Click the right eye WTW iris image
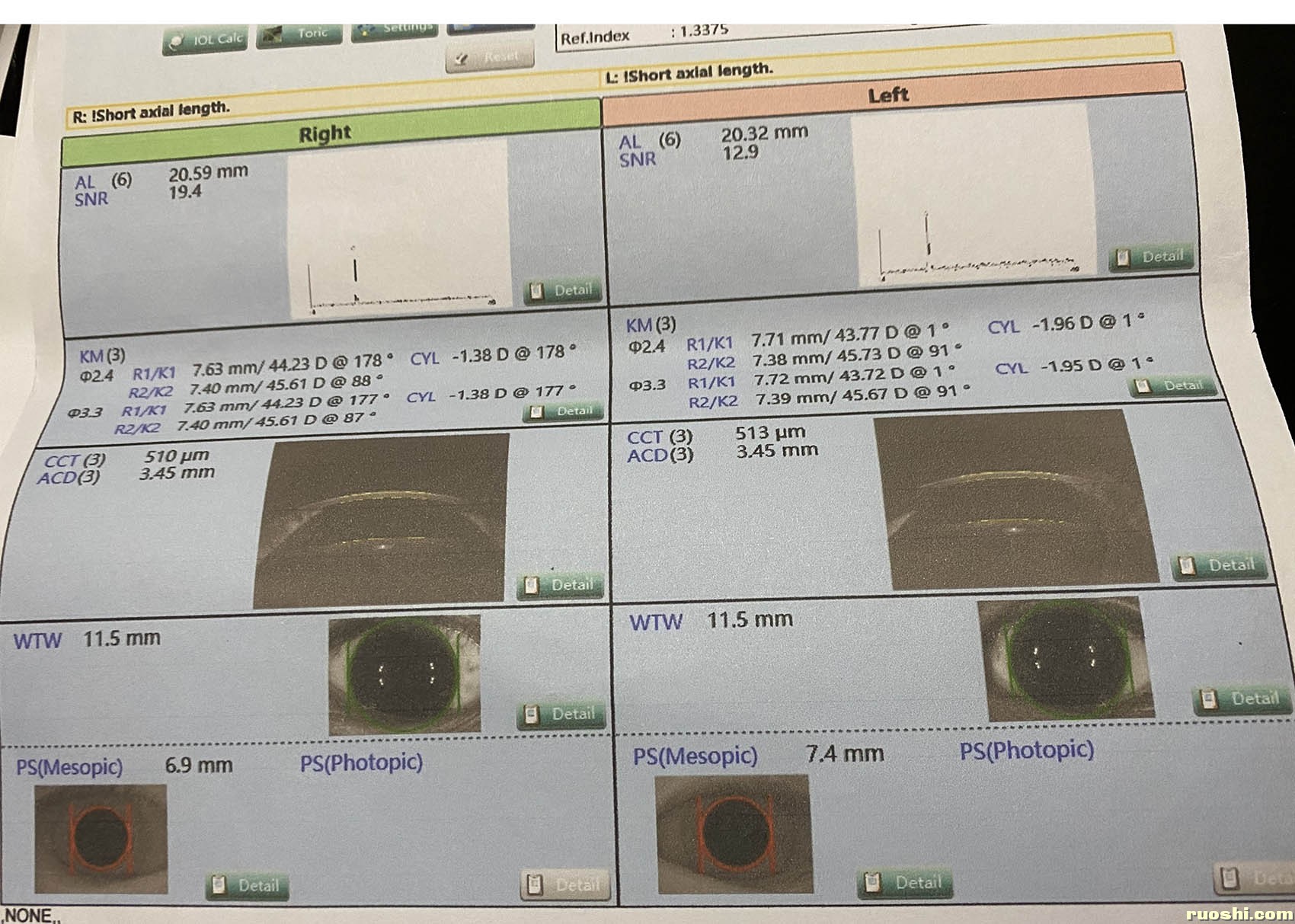Image resolution: width=1295 pixels, height=924 pixels. pos(404,674)
